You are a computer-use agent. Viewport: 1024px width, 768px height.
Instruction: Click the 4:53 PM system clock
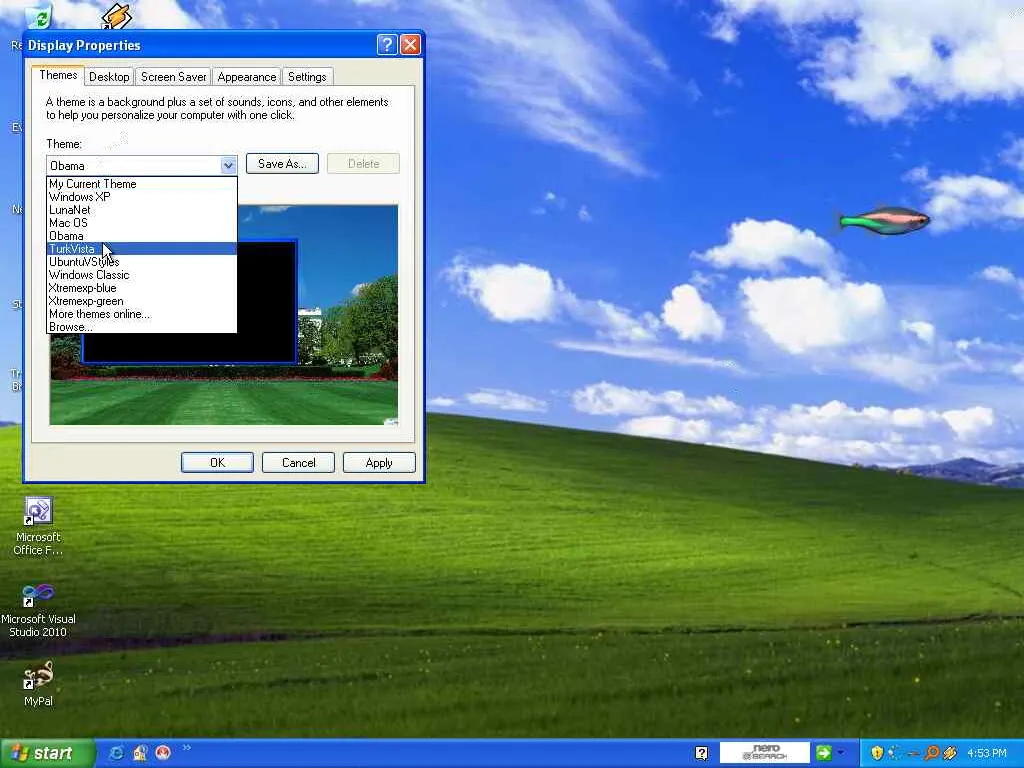pos(987,753)
